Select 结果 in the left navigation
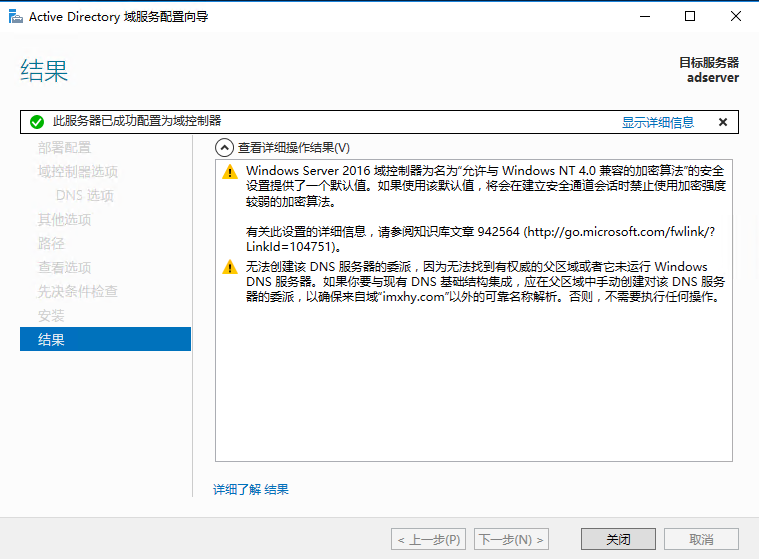The image size is (759, 559). click(x=51, y=340)
